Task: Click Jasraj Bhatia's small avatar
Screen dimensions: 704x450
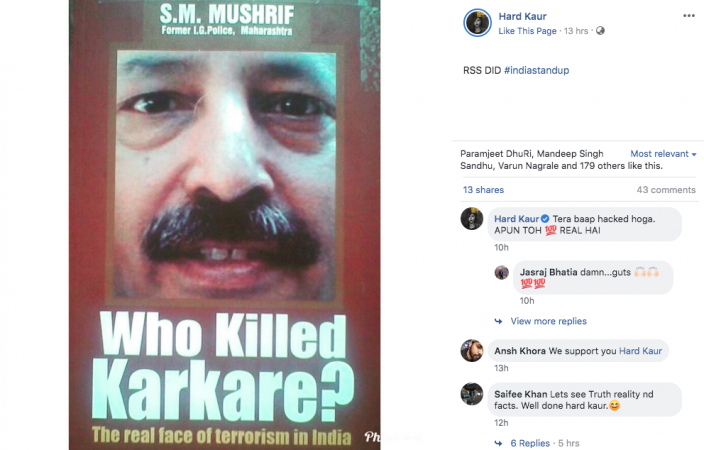Action: [502, 272]
